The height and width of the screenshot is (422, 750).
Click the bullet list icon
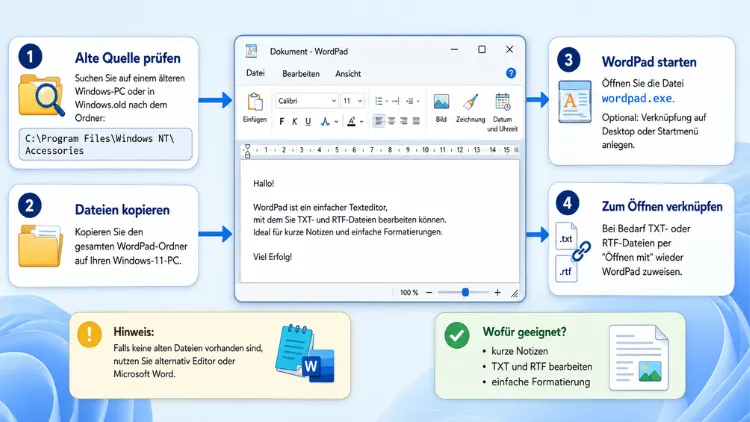click(x=379, y=101)
